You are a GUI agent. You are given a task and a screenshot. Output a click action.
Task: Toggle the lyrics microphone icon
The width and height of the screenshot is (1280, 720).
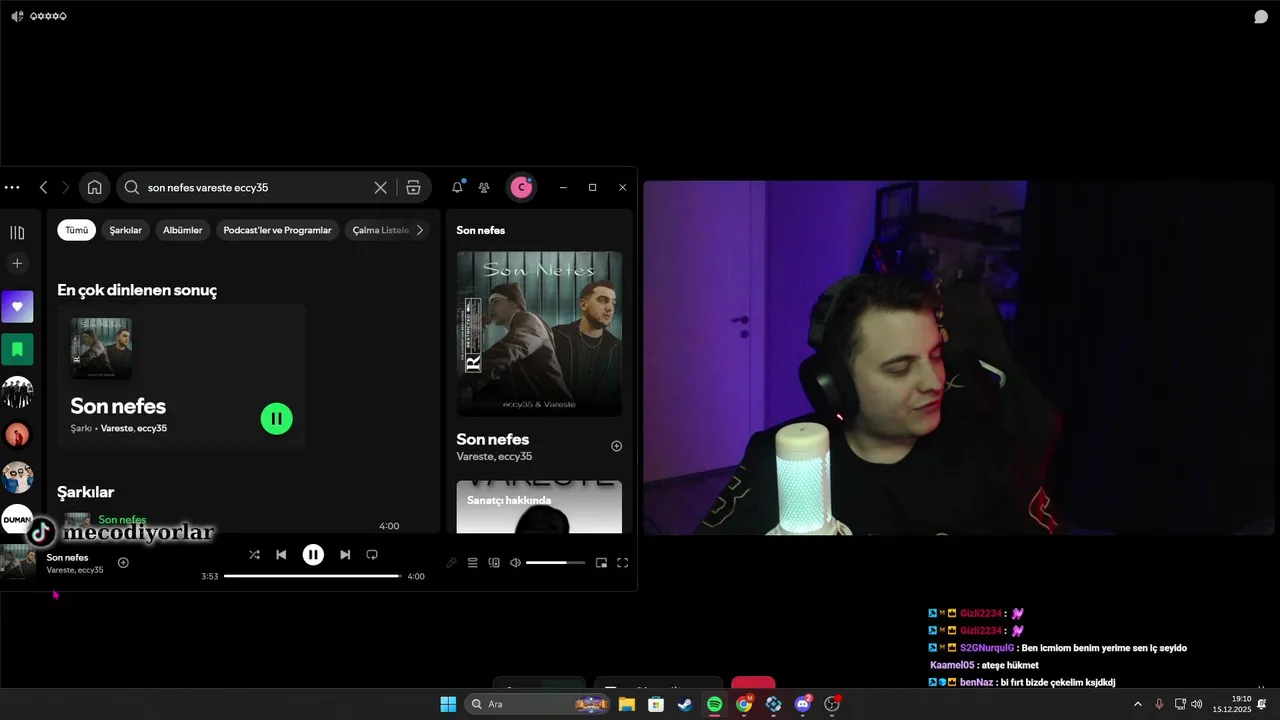[x=451, y=563]
